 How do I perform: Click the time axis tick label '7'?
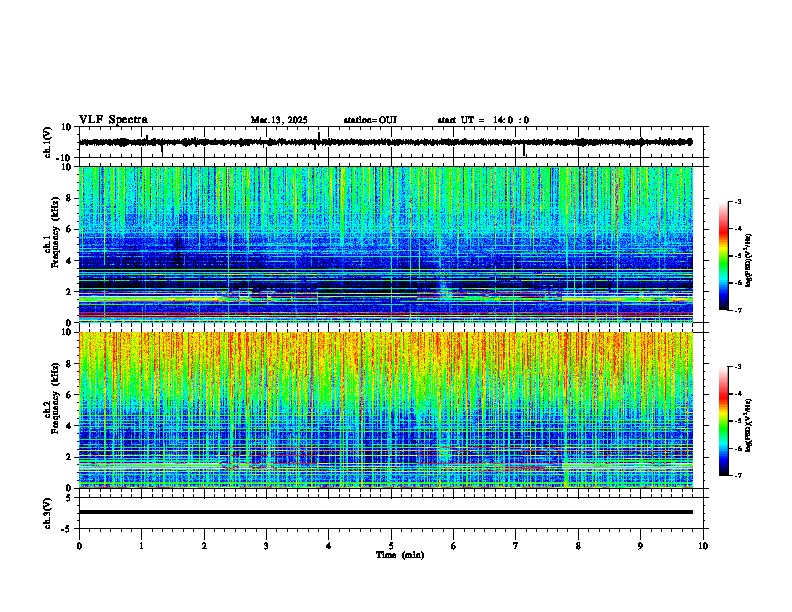click(x=516, y=546)
